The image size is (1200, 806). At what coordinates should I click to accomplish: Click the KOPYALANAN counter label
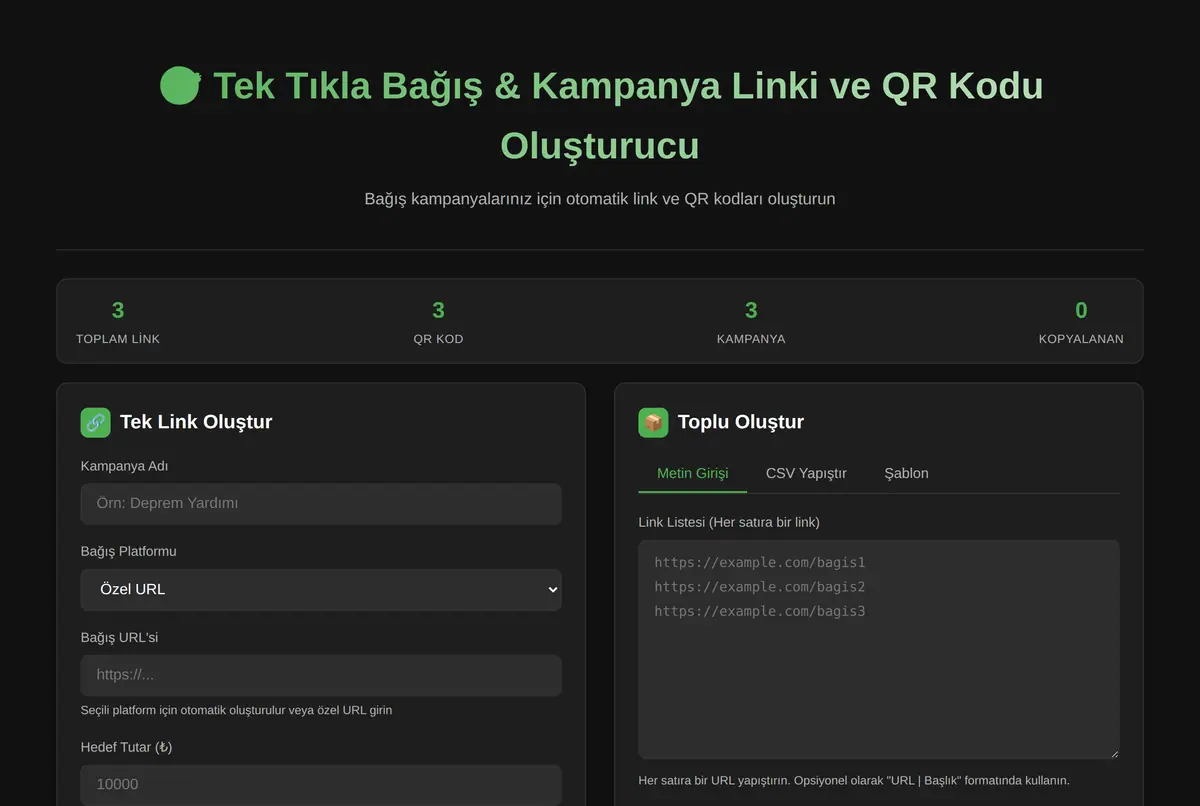tap(1081, 339)
